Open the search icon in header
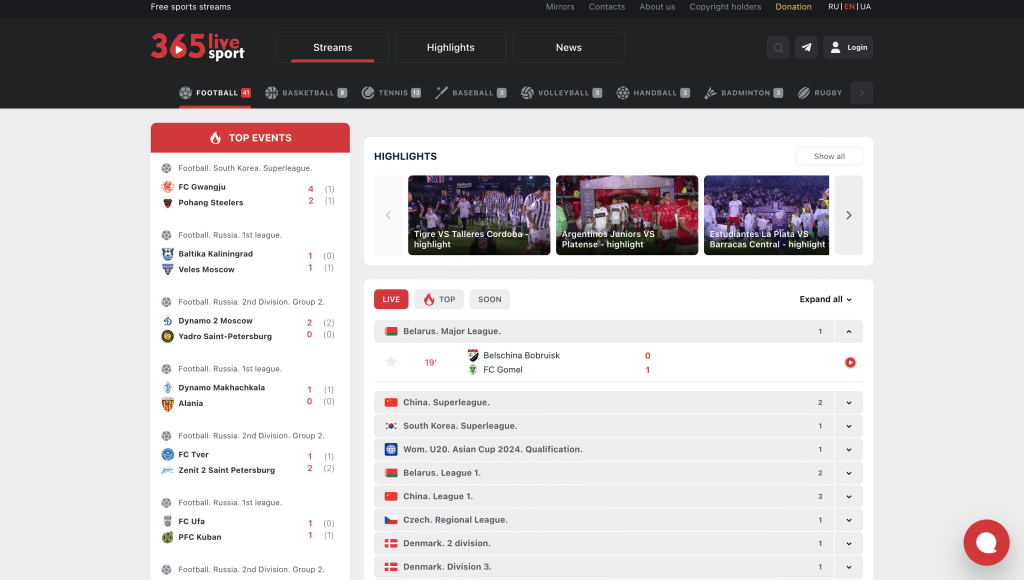1024x580 pixels. pyautogui.click(x=777, y=47)
